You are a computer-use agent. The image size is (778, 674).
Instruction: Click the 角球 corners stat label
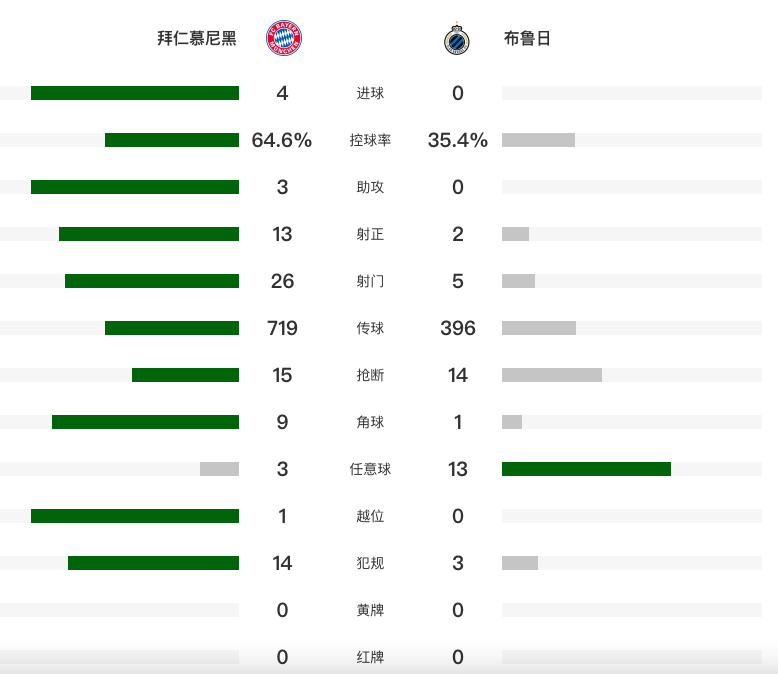point(370,422)
